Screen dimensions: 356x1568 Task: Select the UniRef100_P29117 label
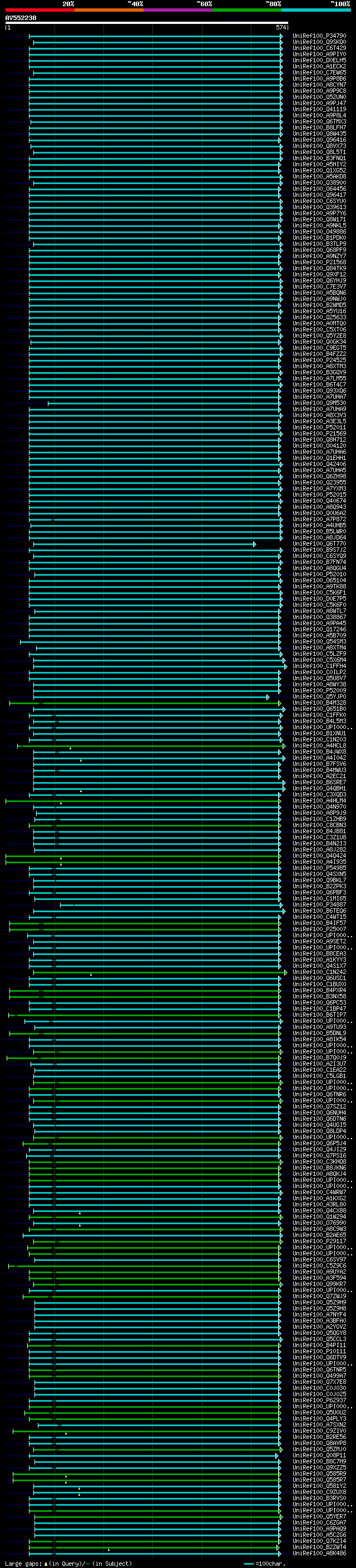(x=319, y=1240)
